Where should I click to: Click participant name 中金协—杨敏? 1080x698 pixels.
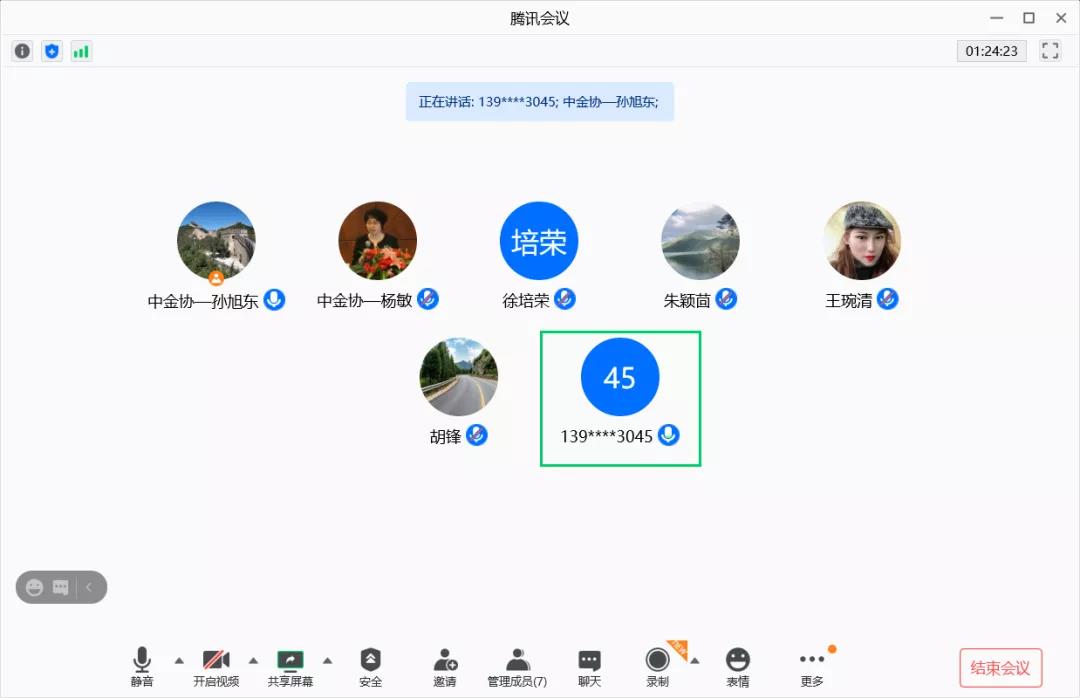coord(364,300)
